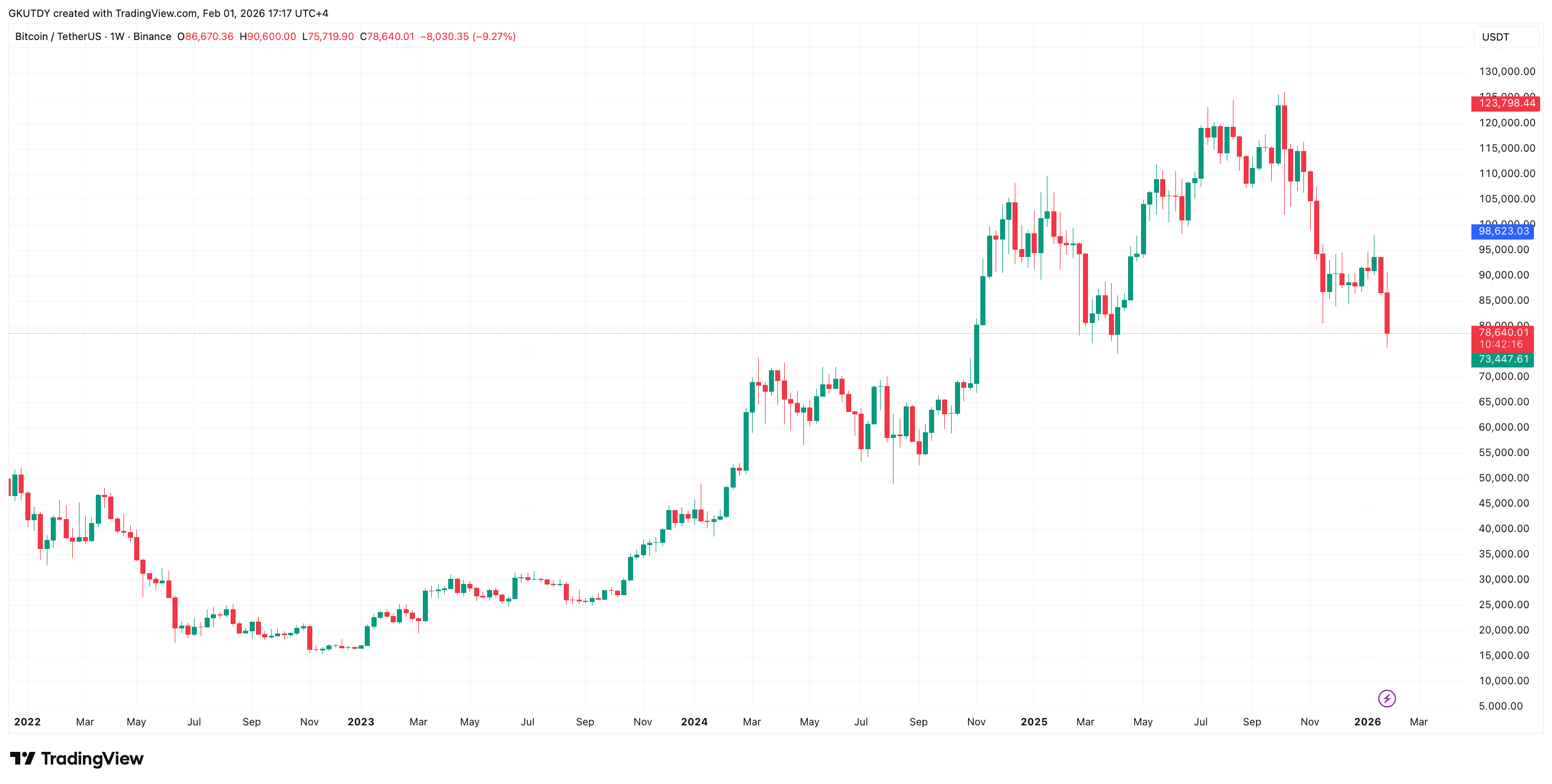
Task: Click the 10:42:16 candle countdown timer
Action: point(1500,344)
